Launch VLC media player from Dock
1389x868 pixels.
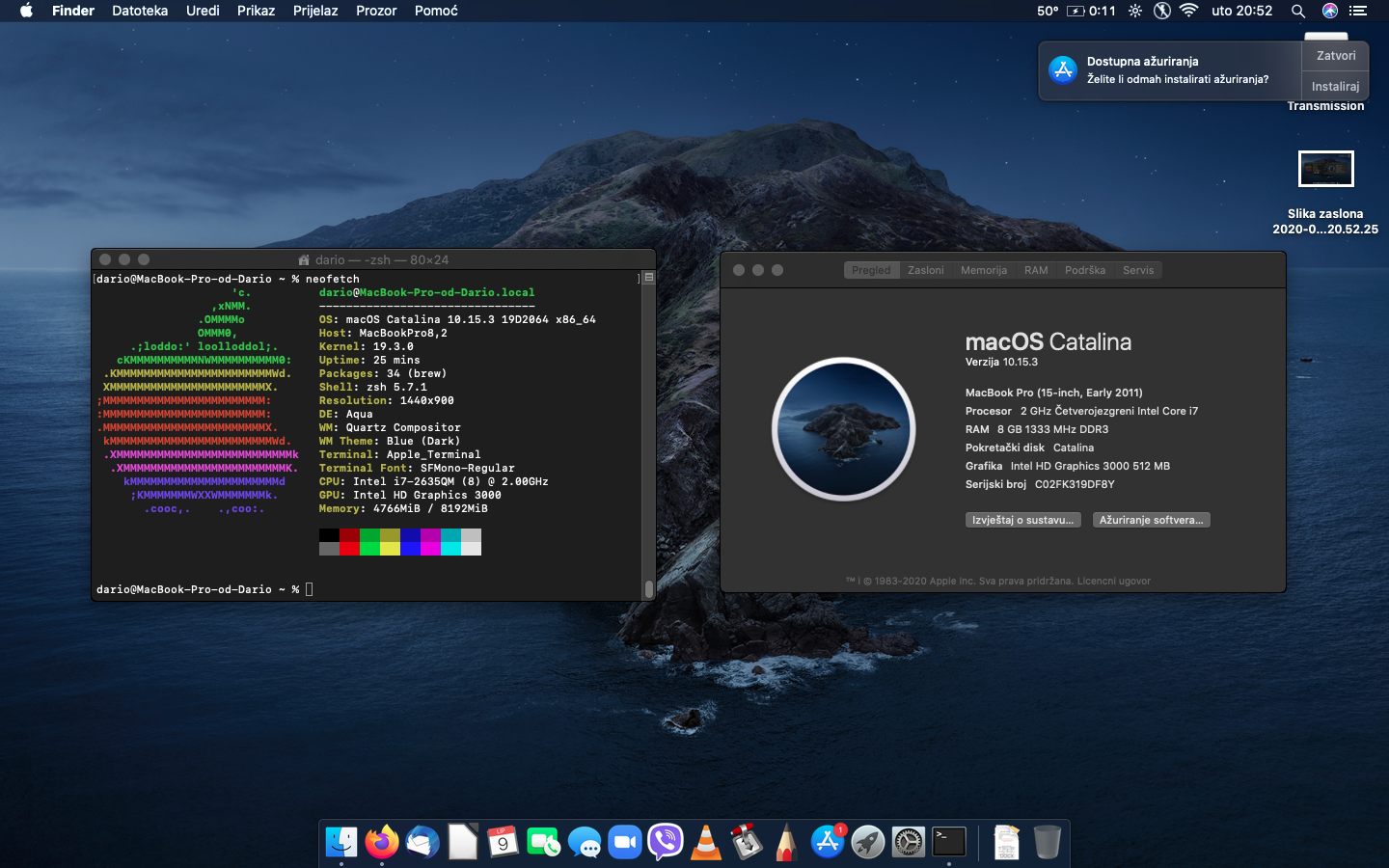point(706,842)
